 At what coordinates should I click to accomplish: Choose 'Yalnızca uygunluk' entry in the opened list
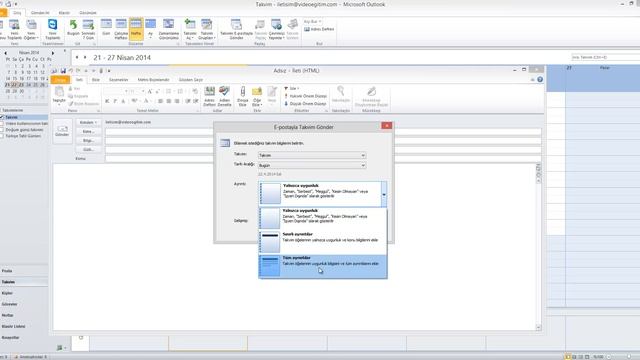(323, 219)
